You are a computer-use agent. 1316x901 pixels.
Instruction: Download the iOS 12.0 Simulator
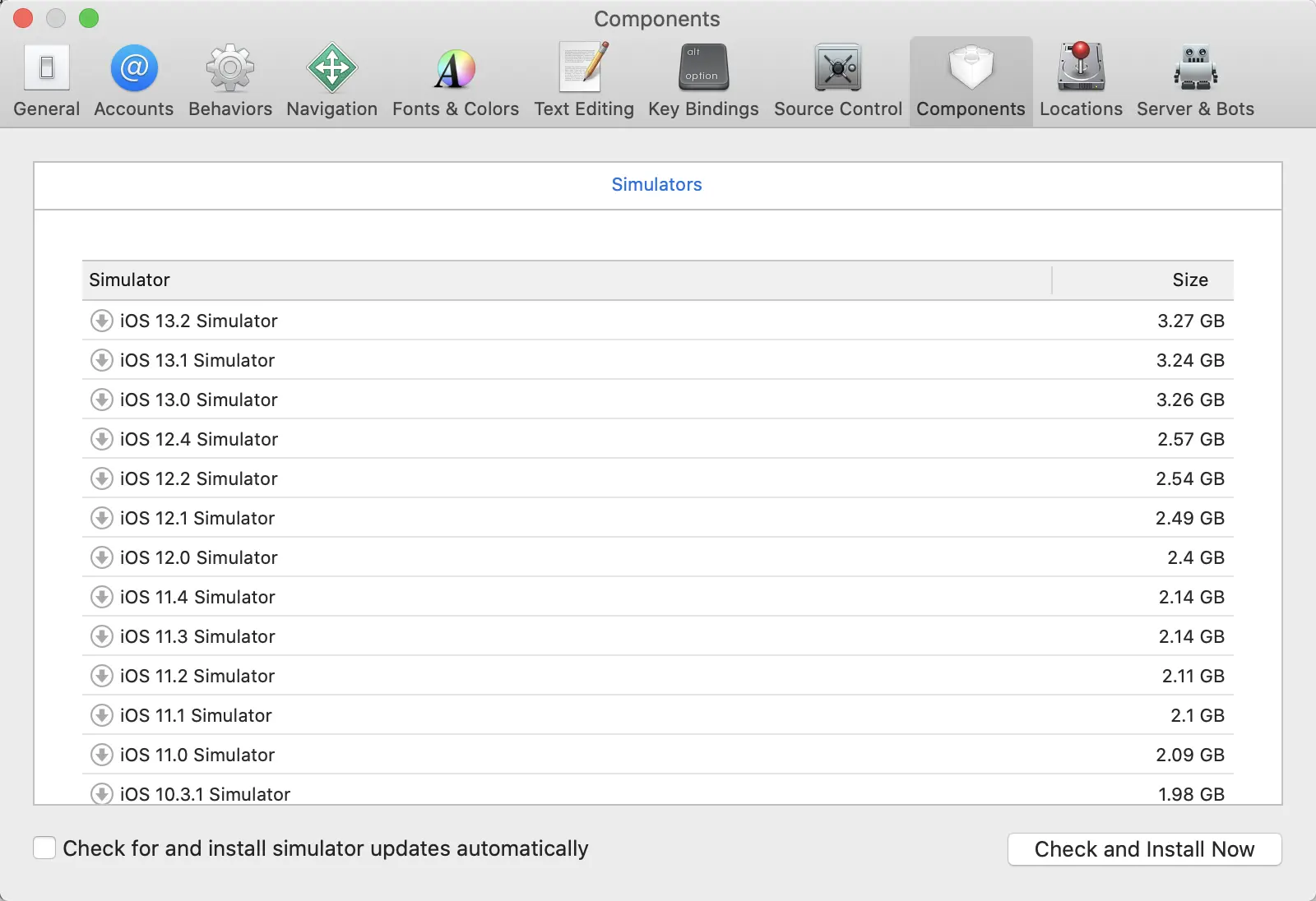pos(101,557)
